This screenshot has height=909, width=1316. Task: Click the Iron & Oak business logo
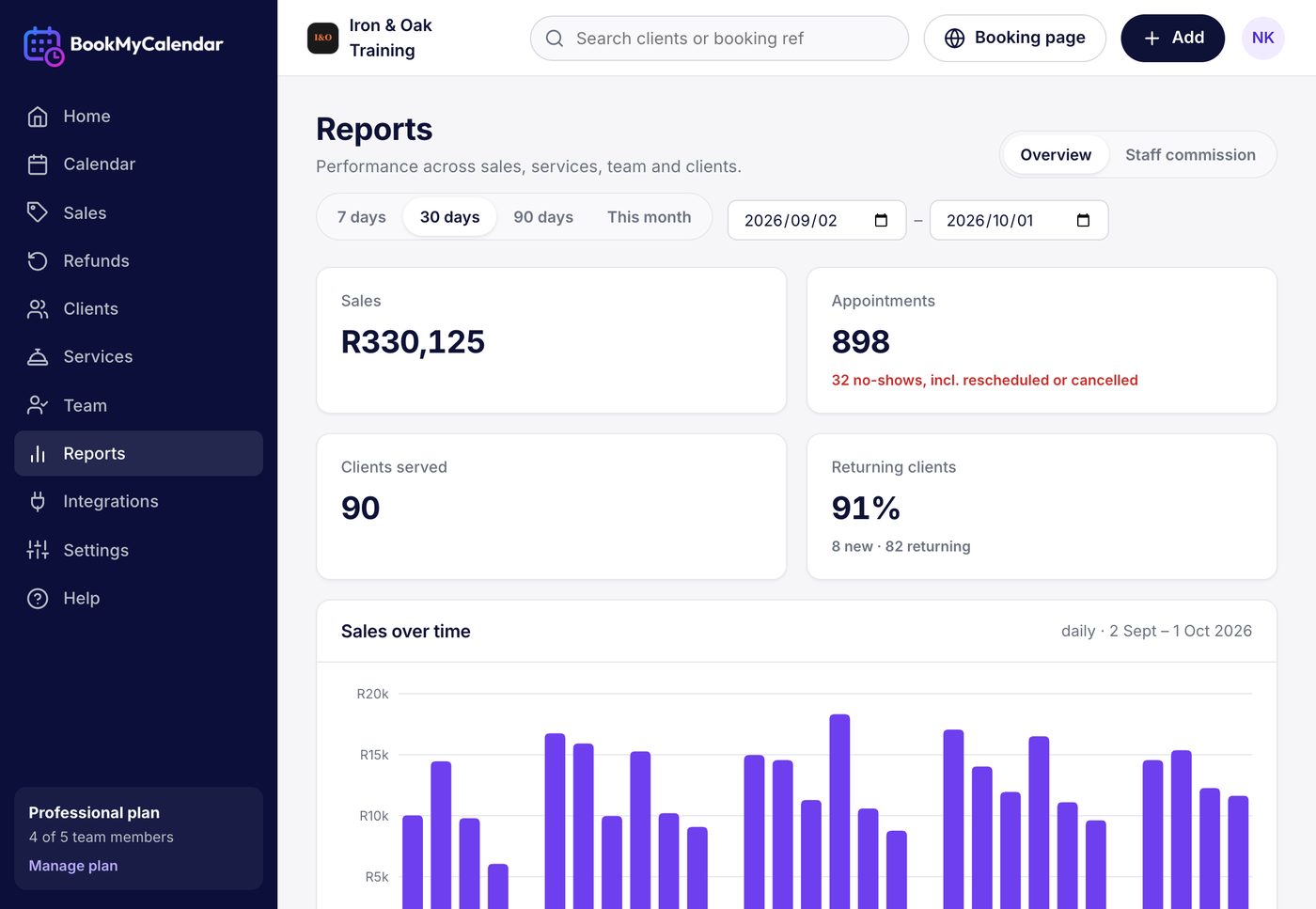323,38
